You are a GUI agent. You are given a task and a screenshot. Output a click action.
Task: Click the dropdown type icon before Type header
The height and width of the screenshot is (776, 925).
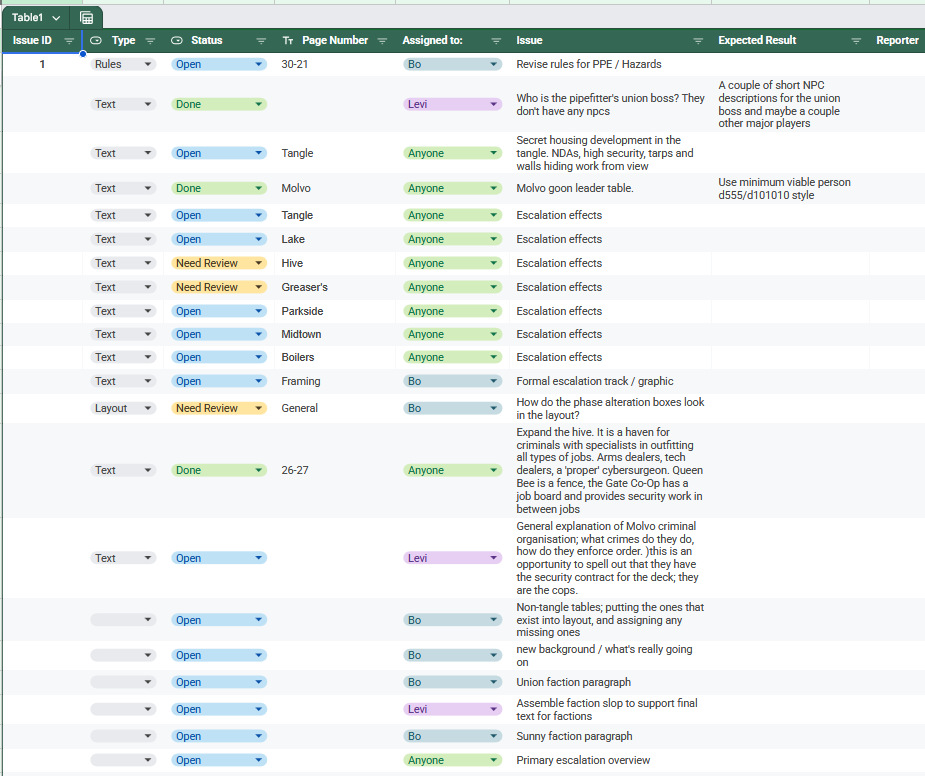tap(96, 41)
